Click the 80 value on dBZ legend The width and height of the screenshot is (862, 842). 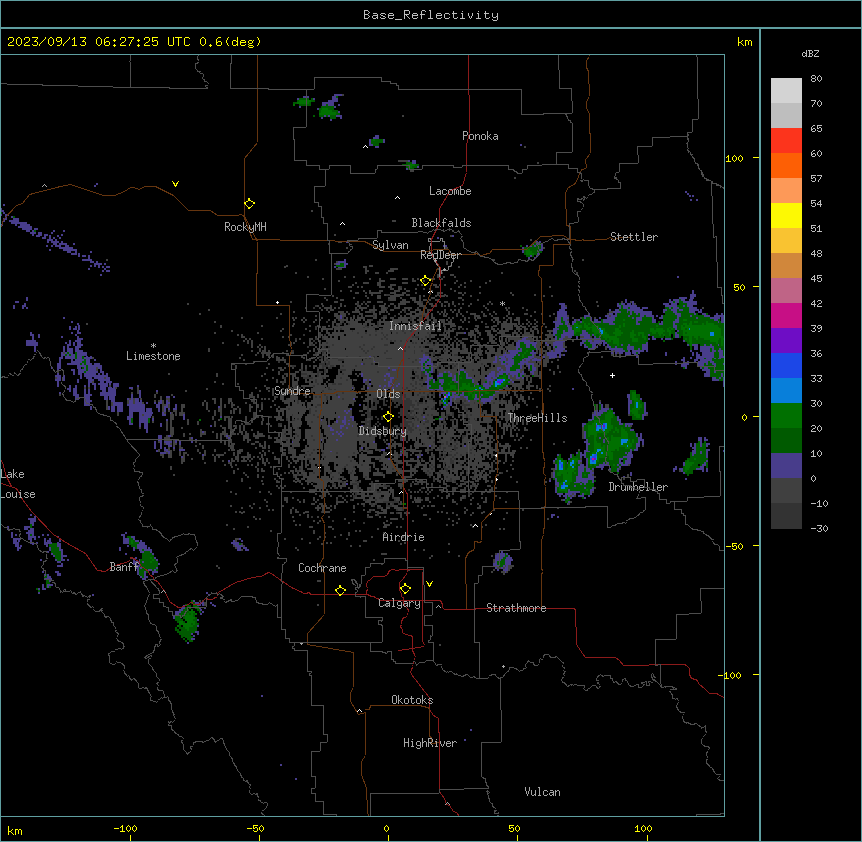[x=816, y=79]
